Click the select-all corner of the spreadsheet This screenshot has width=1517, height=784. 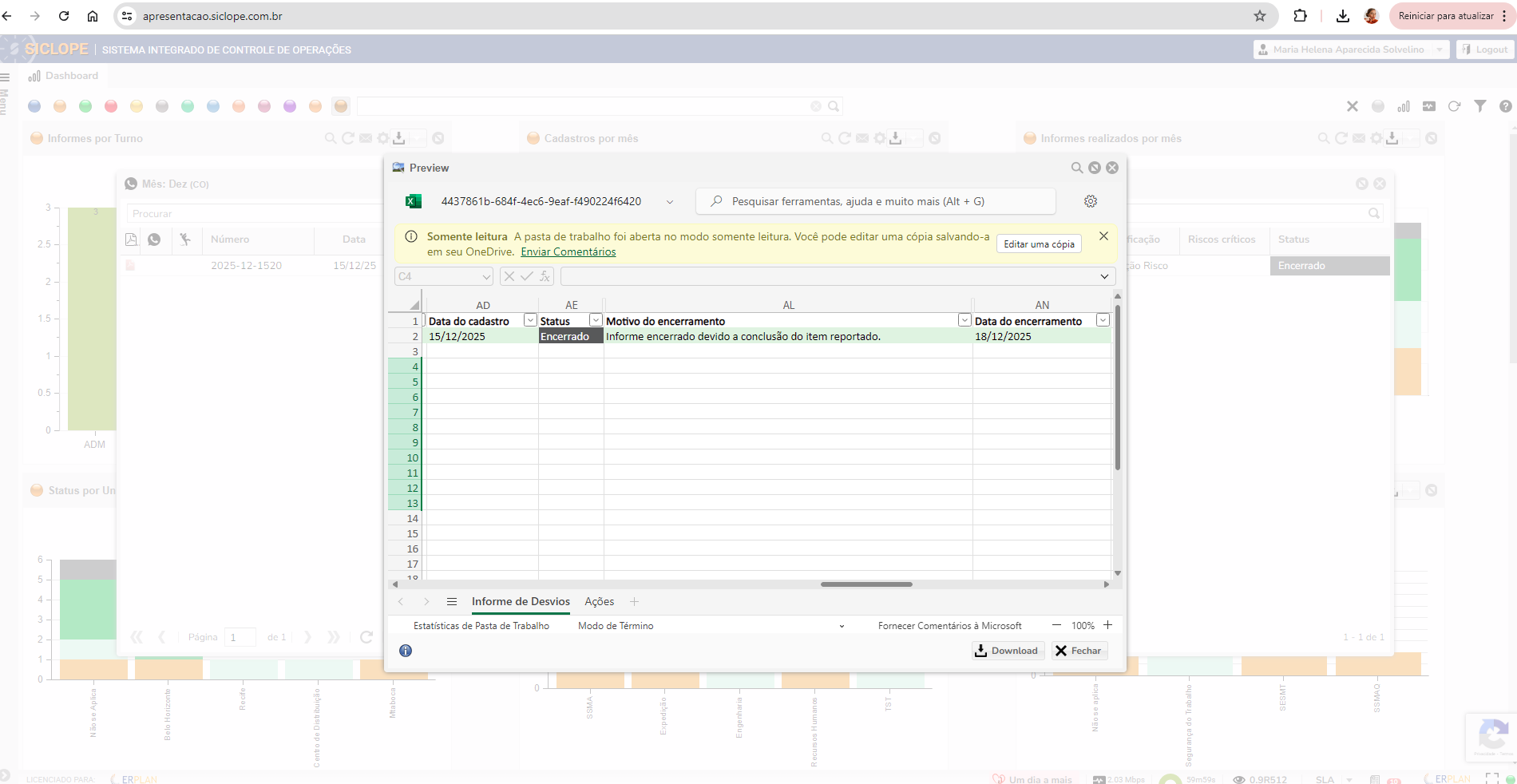click(414, 305)
